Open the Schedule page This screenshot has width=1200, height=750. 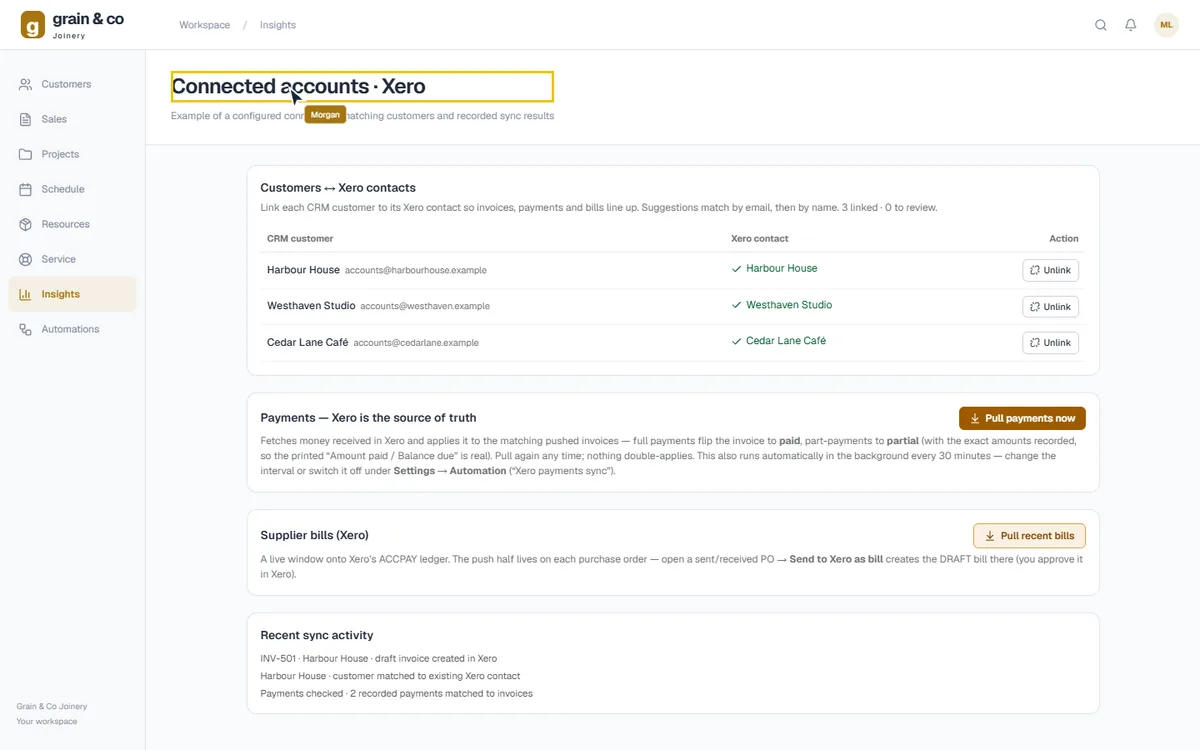(x=72, y=189)
